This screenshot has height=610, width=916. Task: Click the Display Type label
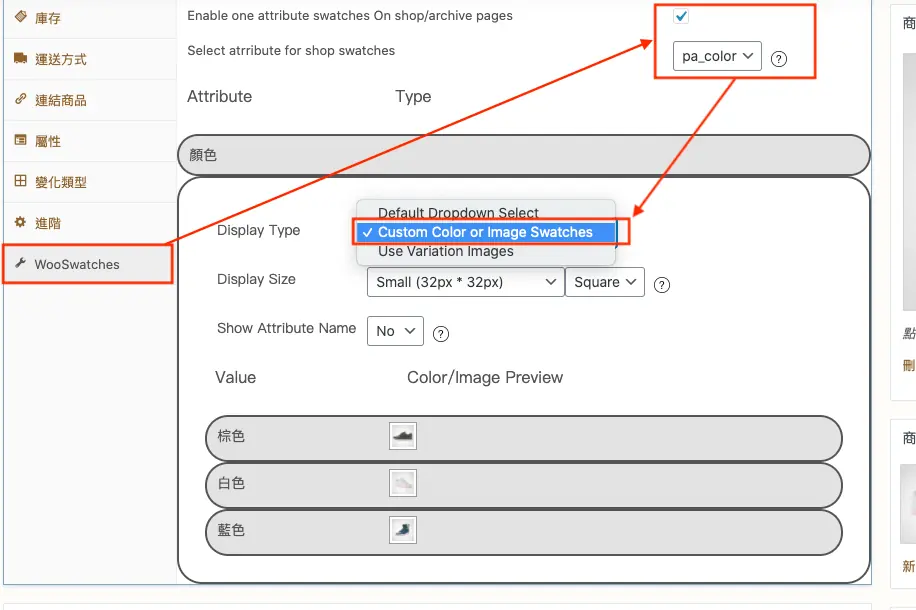click(258, 230)
